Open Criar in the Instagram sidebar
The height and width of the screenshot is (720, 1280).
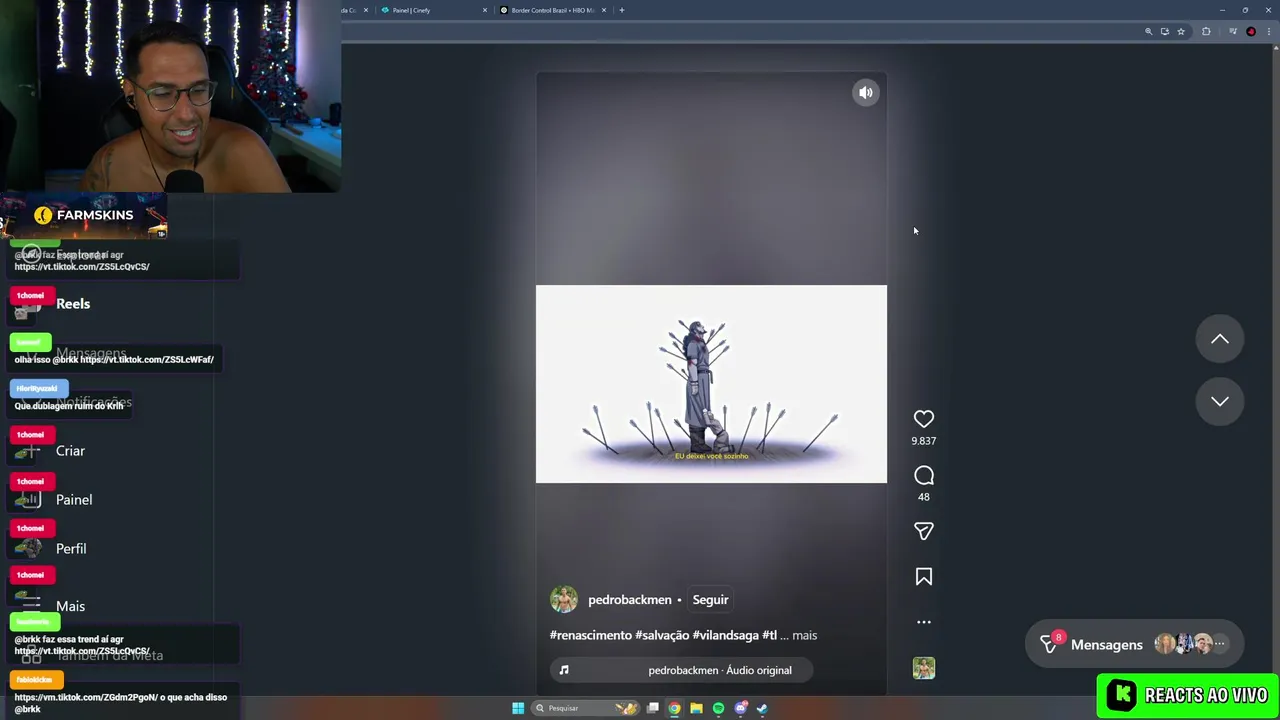click(70, 451)
